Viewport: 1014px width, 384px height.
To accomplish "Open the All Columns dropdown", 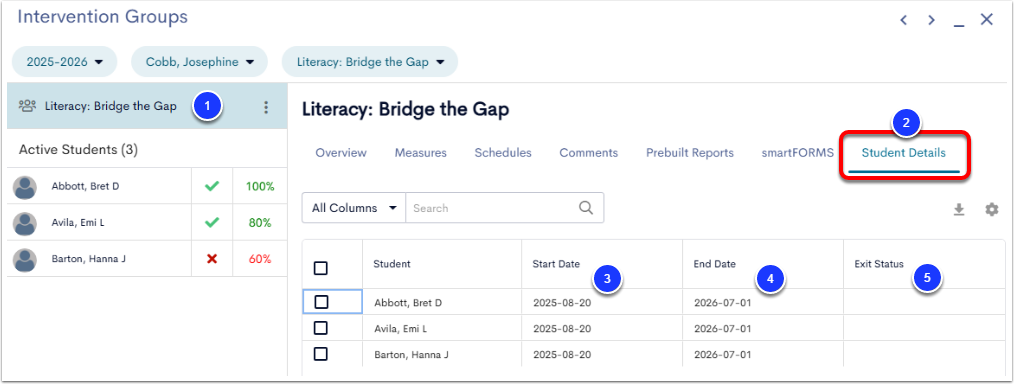I will click(354, 208).
